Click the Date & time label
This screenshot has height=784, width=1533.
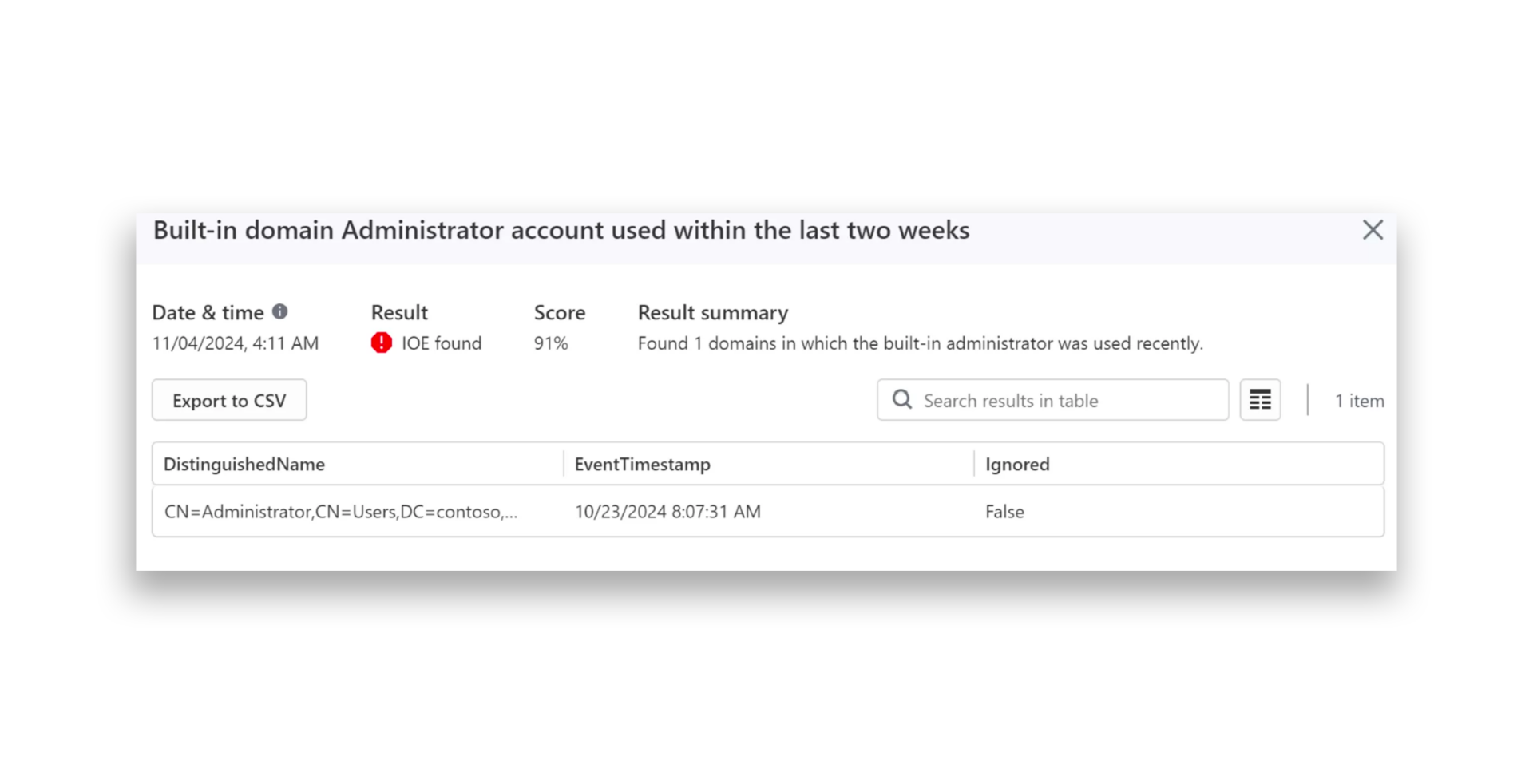click(x=208, y=312)
